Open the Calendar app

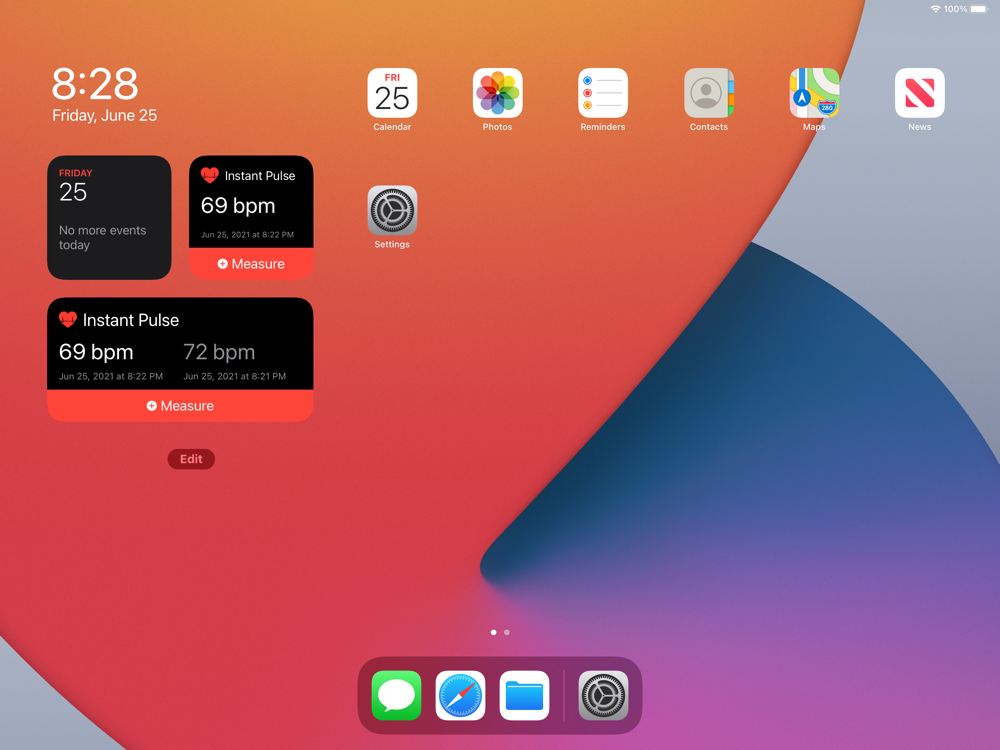click(392, 93)
